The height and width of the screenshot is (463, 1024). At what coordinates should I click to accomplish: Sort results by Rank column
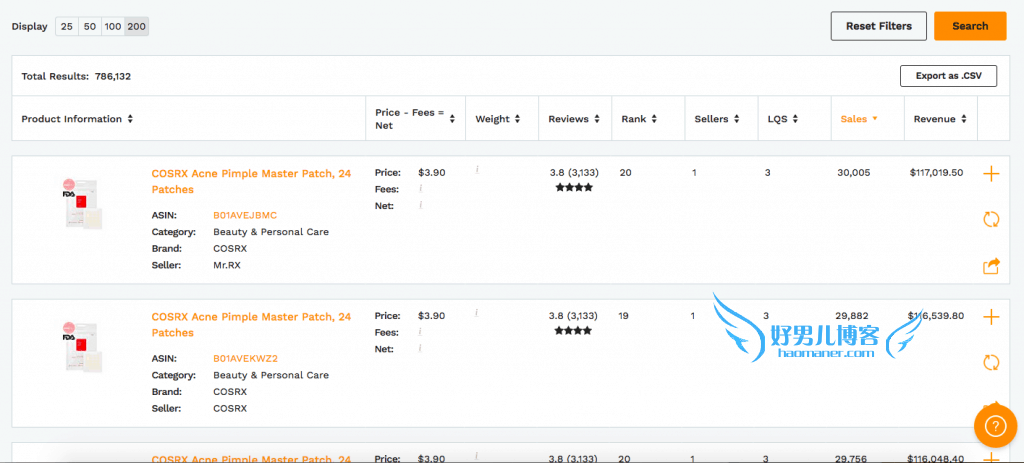tap(639, 119)
